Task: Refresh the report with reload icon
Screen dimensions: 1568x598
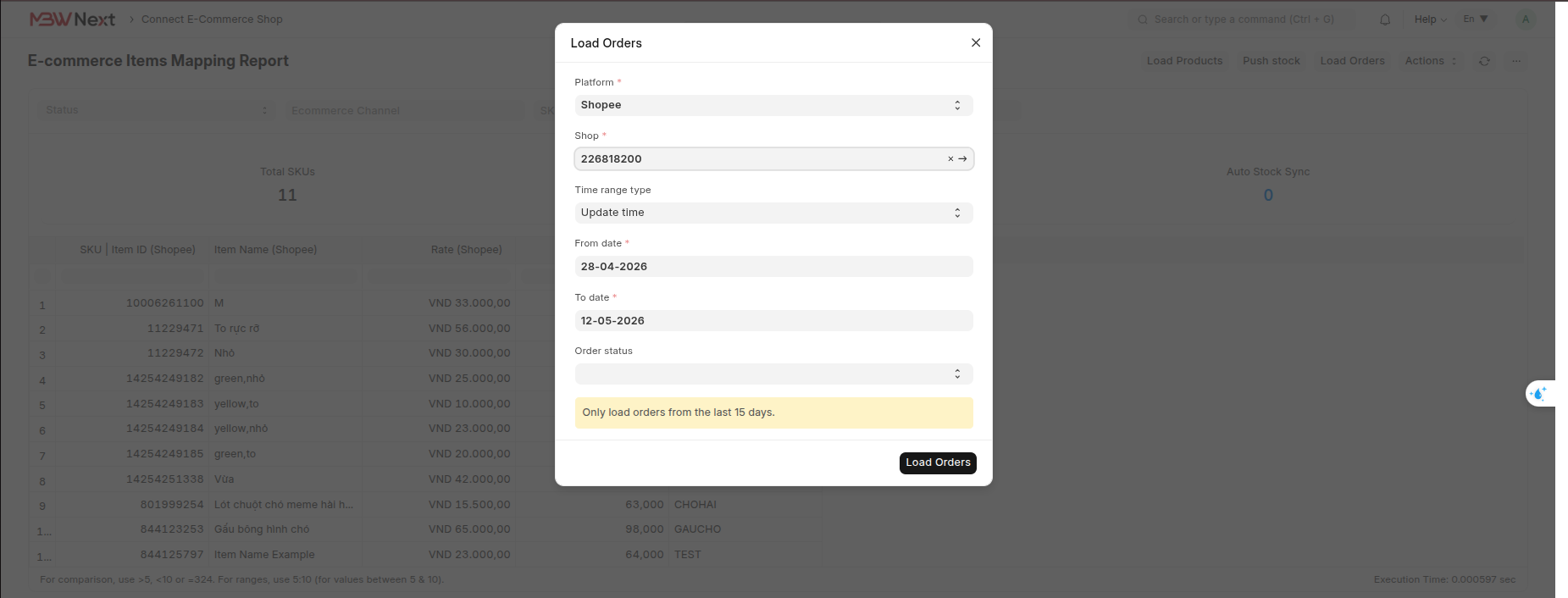Action: (x=1484, y=61)
